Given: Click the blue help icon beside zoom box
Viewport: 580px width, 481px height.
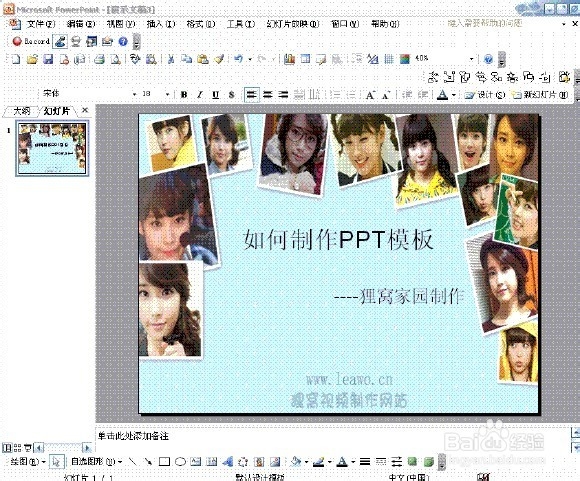Looking at the screenshot, I should coord(488,59).
